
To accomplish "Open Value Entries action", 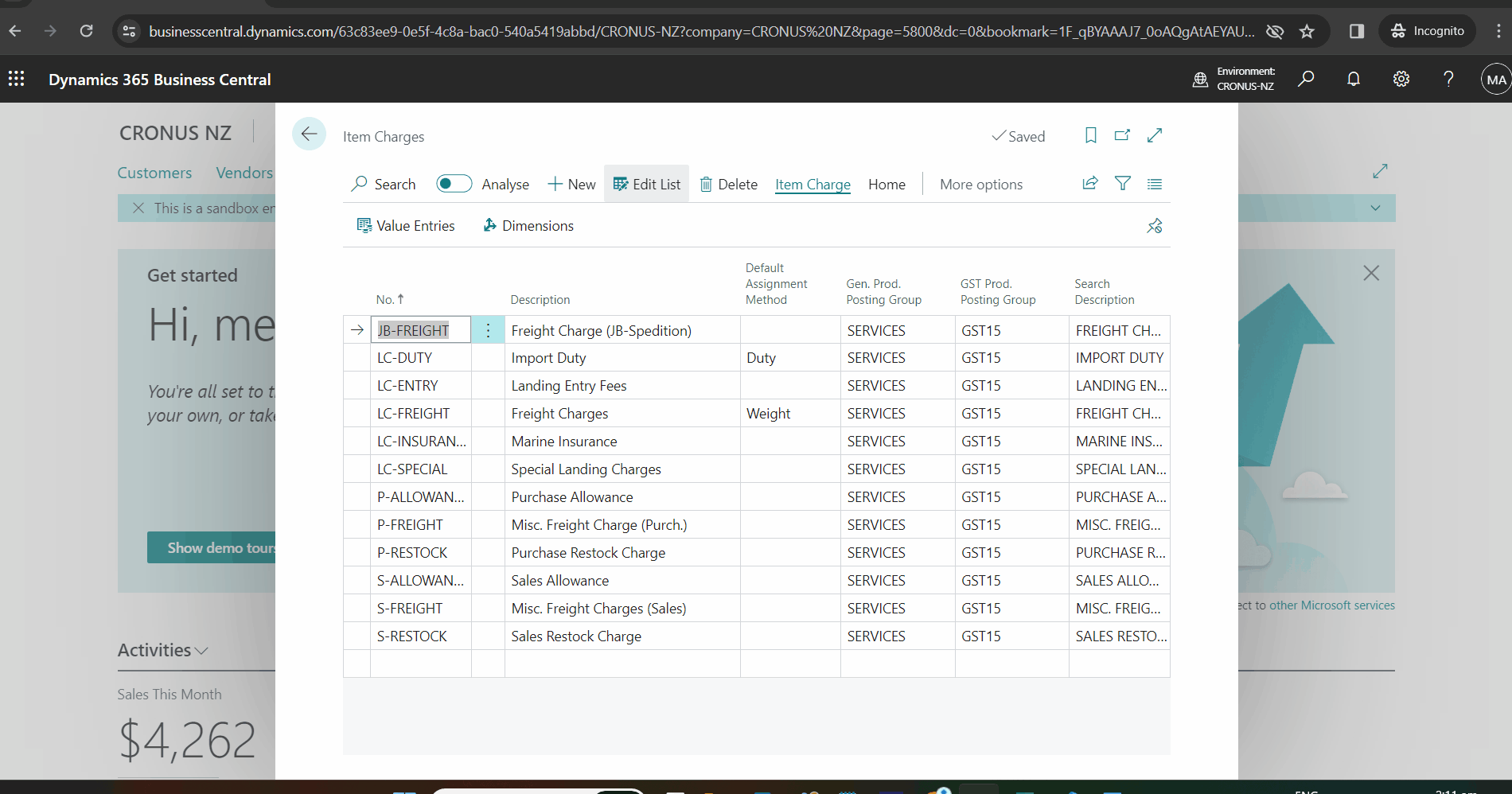I will (x=406, y=226).
